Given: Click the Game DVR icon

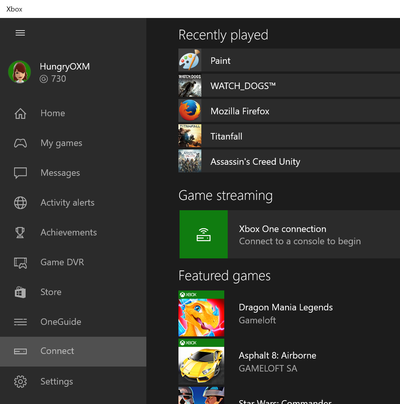Looking at the screenshot, I should pyautogui.click(x=20, y=263).
